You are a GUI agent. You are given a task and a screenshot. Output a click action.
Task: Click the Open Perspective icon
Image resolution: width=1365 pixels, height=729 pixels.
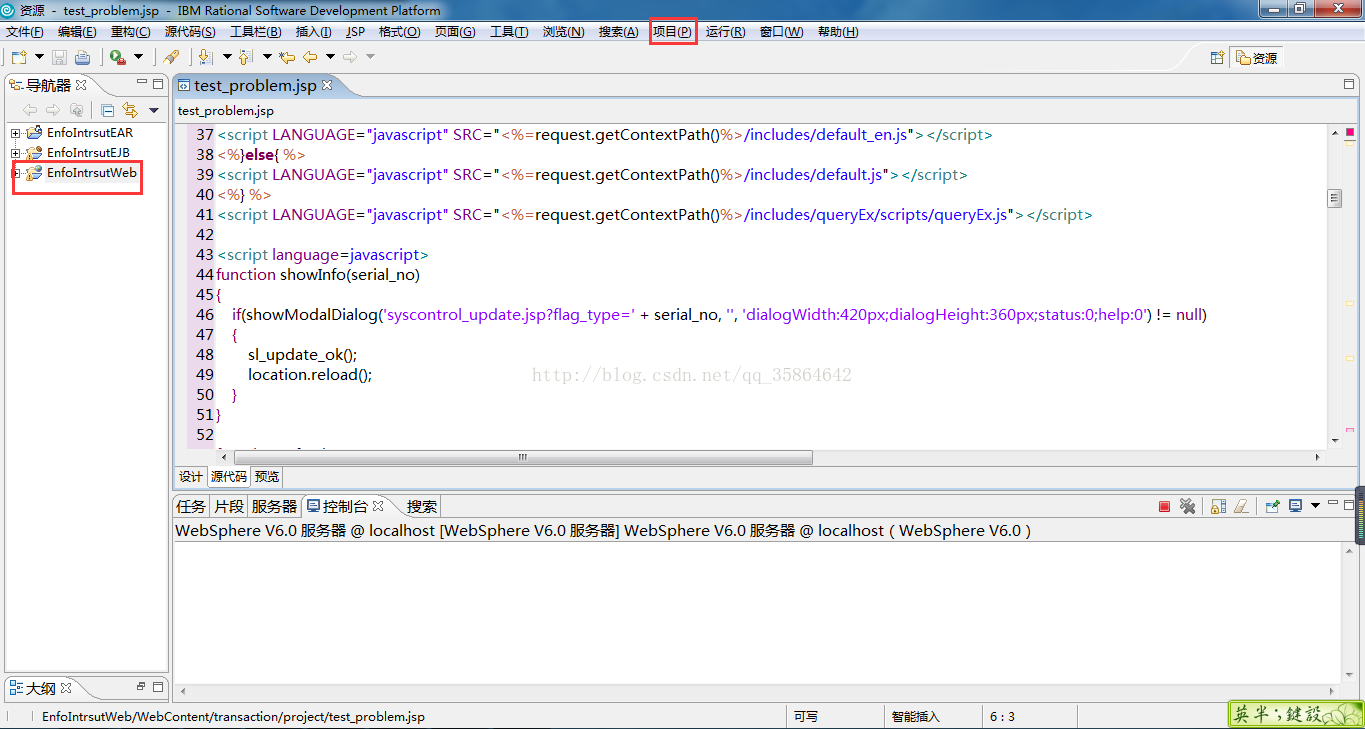[1217, 58]
